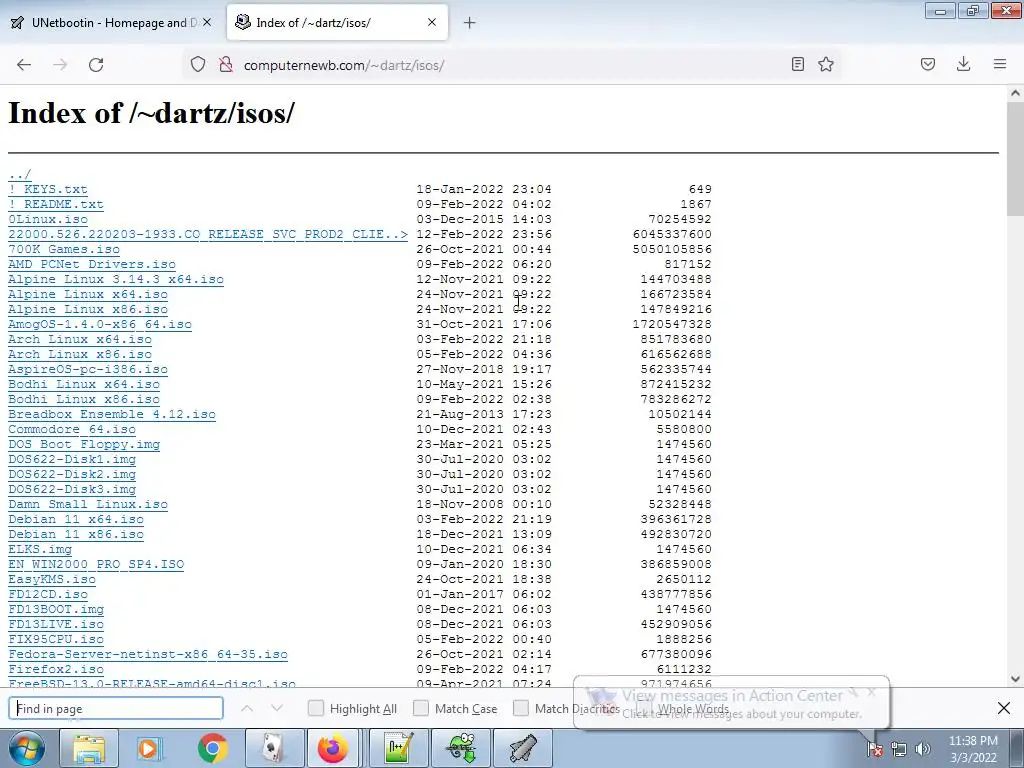Open the parent directory ../ link
Screen dimensions: 1024x768
(20, 174)
